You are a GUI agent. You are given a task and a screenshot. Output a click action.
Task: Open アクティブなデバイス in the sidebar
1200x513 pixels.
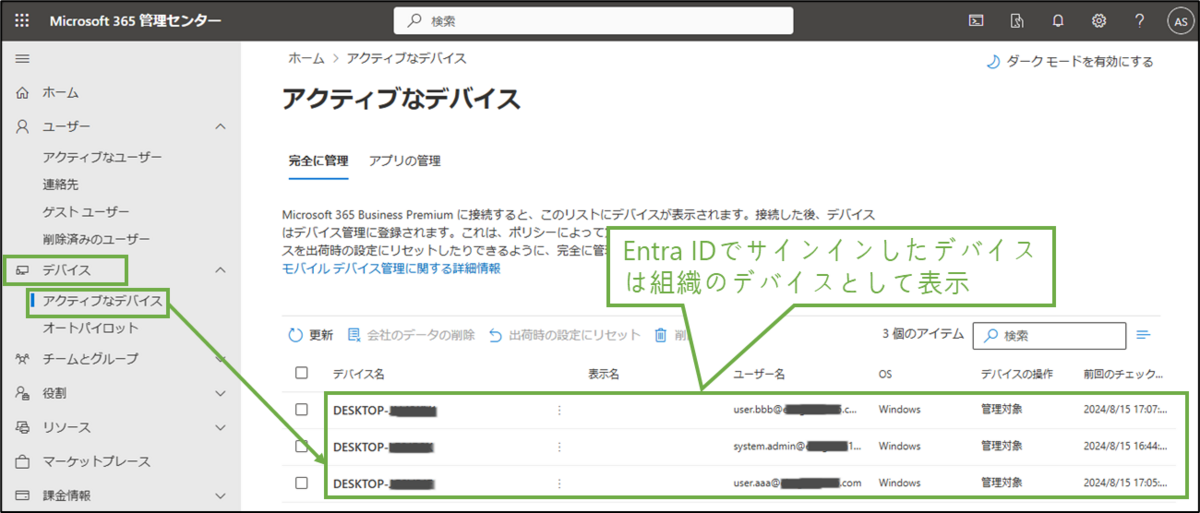click(x=102, y=298)
